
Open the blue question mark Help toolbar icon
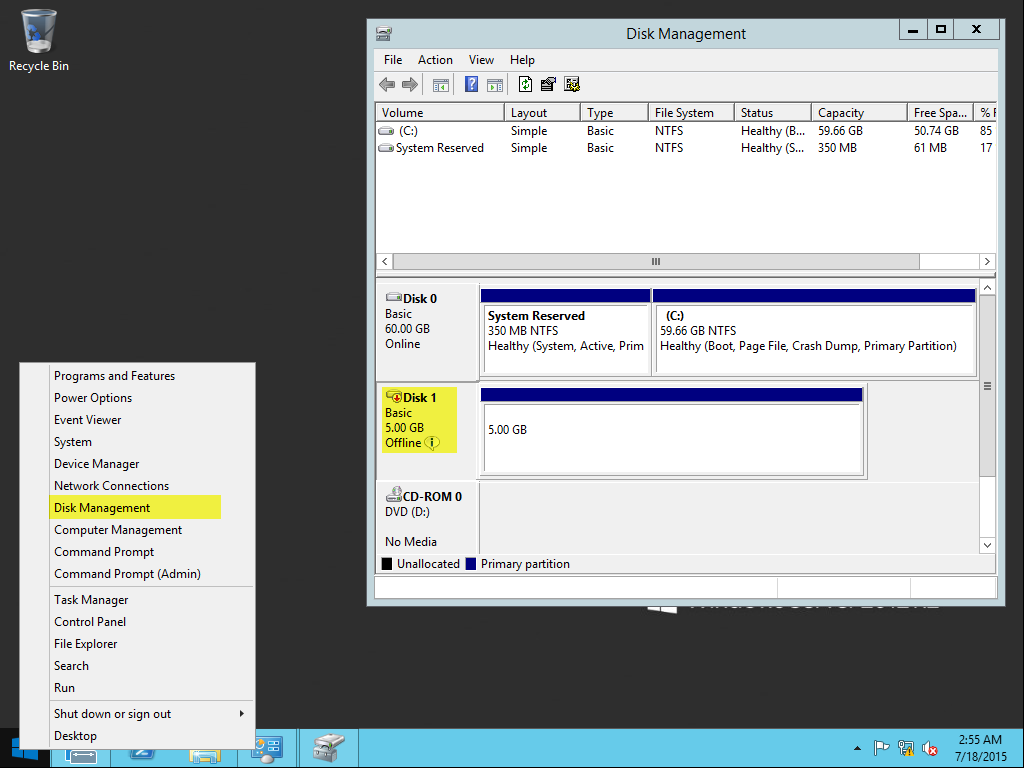[x=472, y=84]
